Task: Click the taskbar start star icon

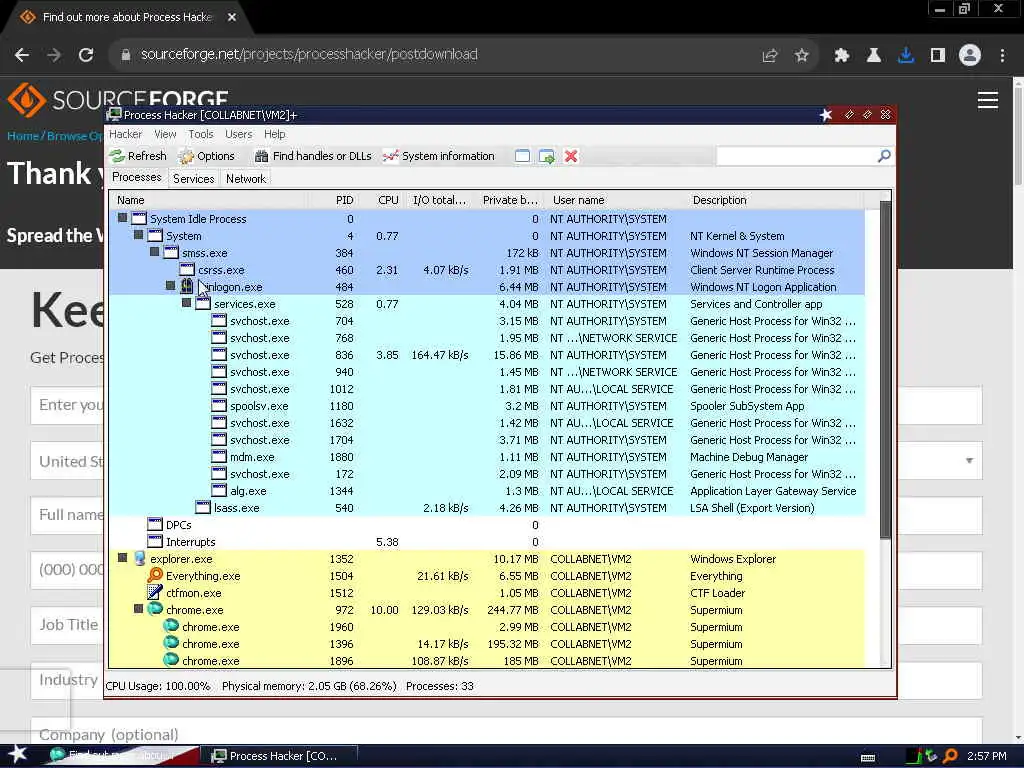Action: click(x=17, y=754)
